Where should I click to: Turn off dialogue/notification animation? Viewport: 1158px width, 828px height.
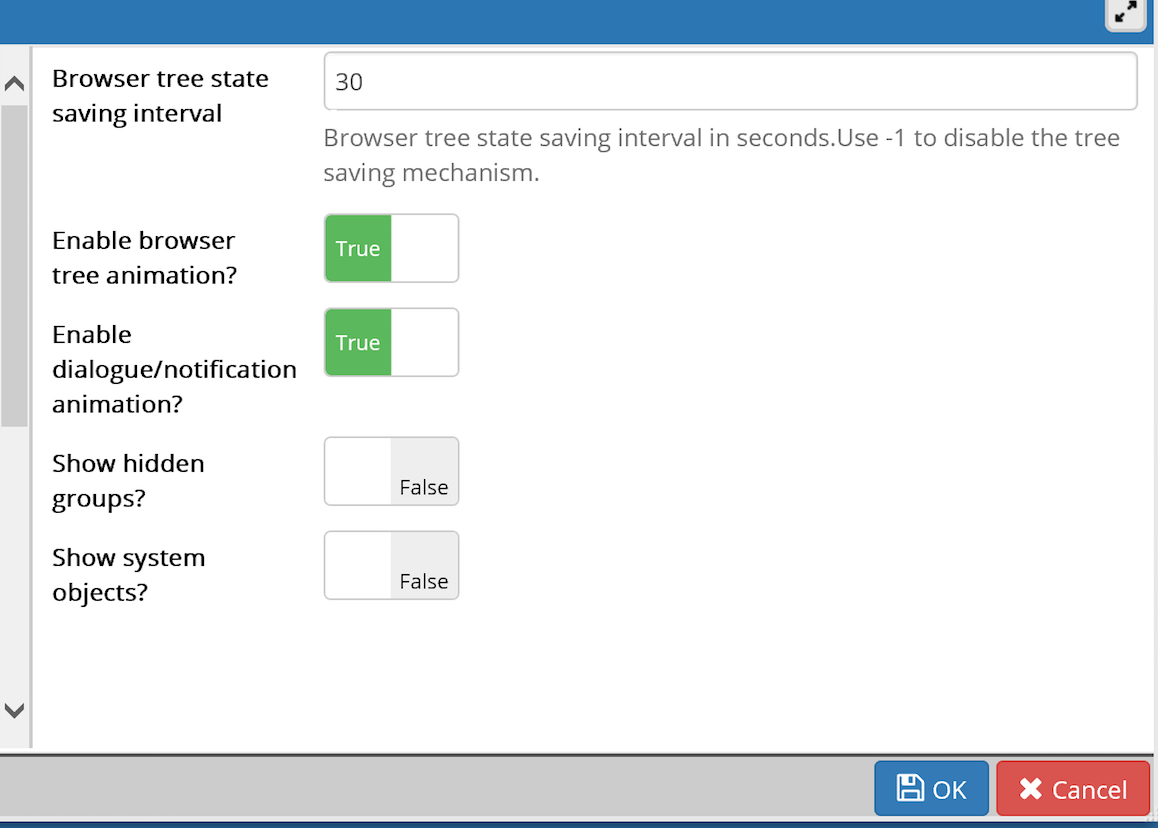point(391,342)
